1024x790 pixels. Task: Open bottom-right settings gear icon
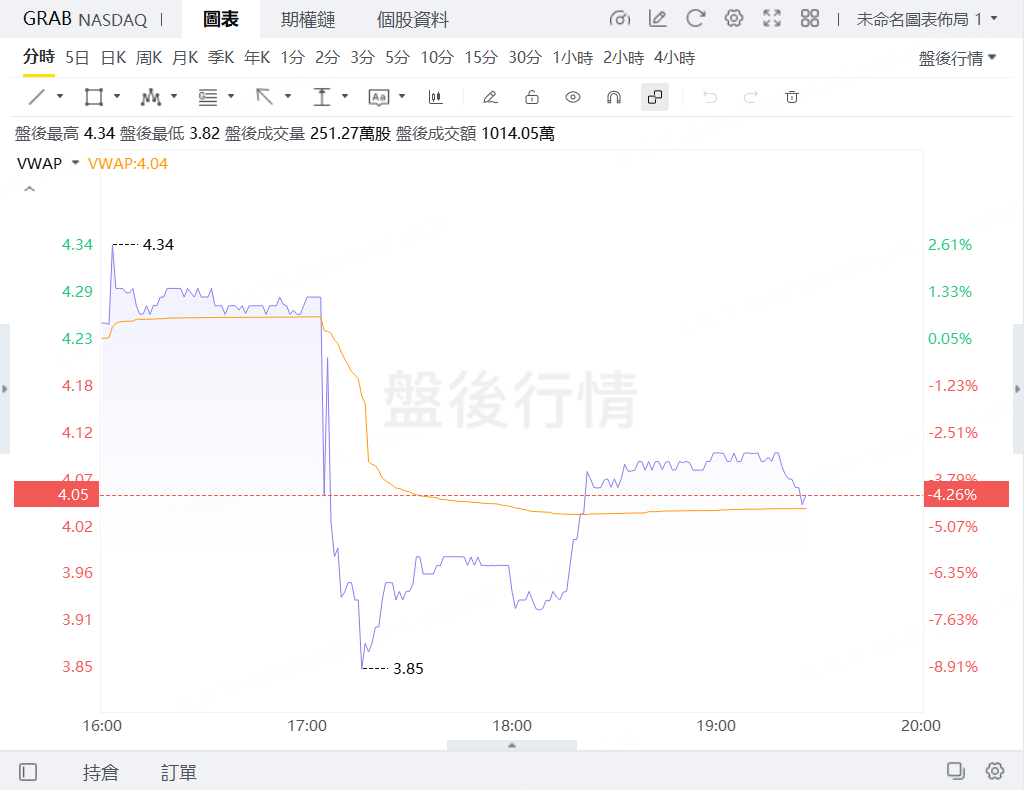click(995, 771)
